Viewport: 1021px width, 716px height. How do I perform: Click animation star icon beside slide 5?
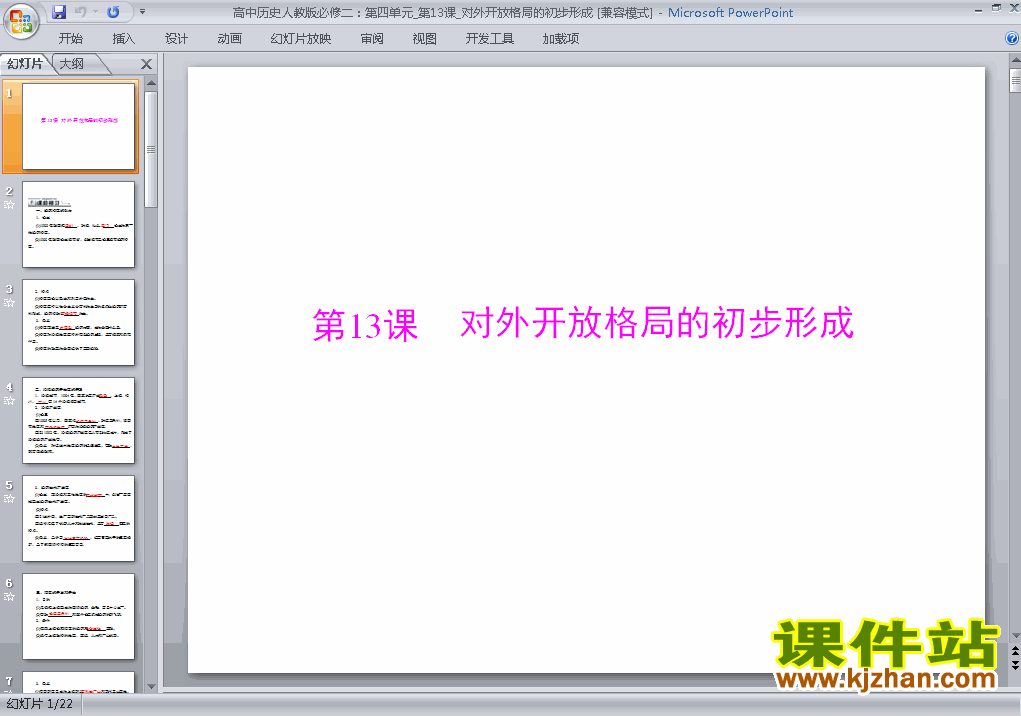click(x=9, y=499)
